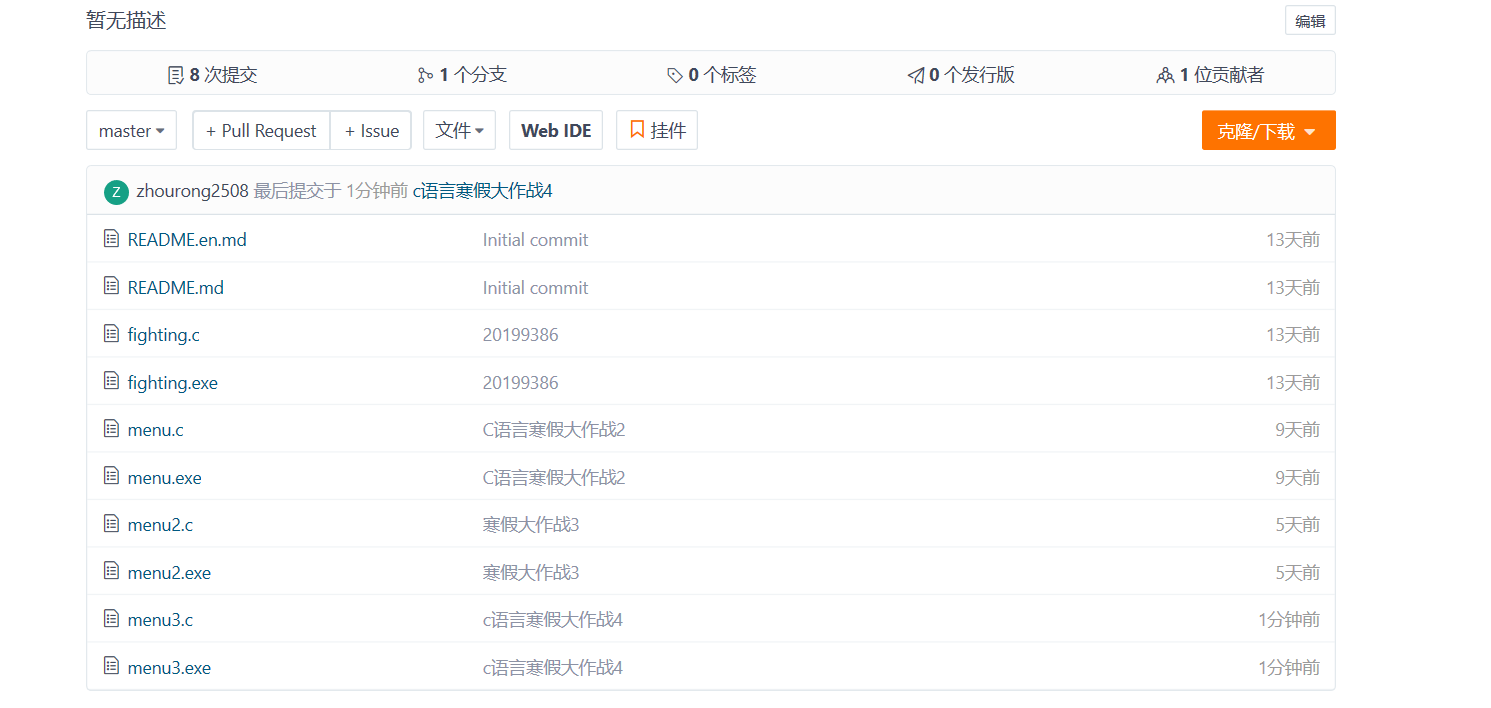Image resolution: width=1491 pixels, height=708 pixels.
Task: Click the file icon beside menu3.c
Action: point(111,619)
